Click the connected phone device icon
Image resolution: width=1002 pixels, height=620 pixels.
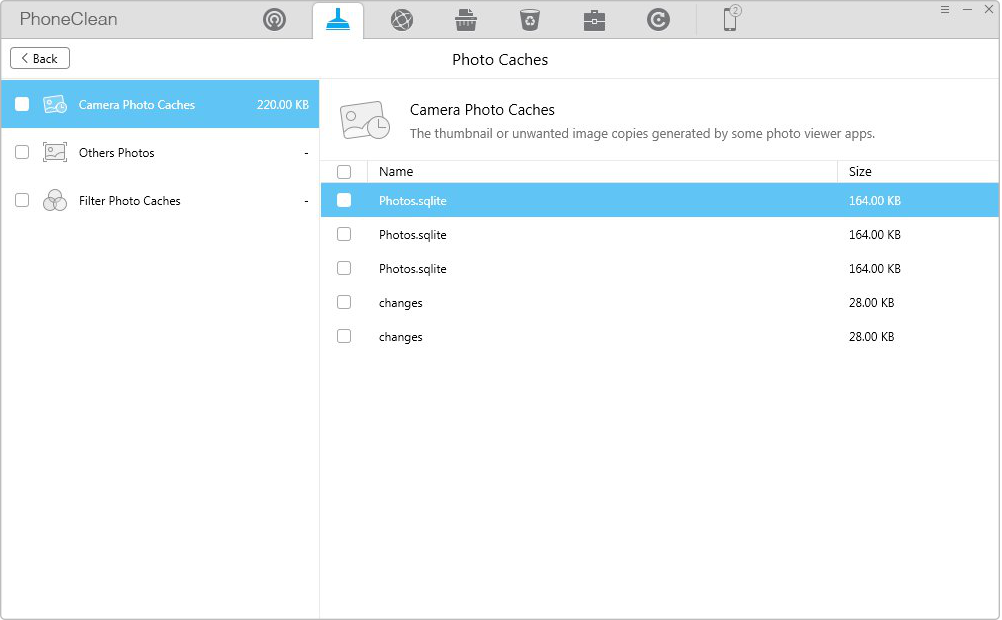(731, 19)
